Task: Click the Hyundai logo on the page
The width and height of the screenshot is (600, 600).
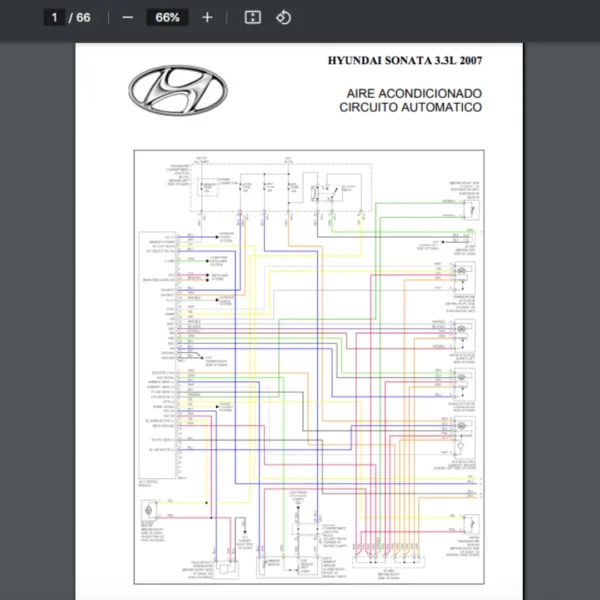Action: 180,89
